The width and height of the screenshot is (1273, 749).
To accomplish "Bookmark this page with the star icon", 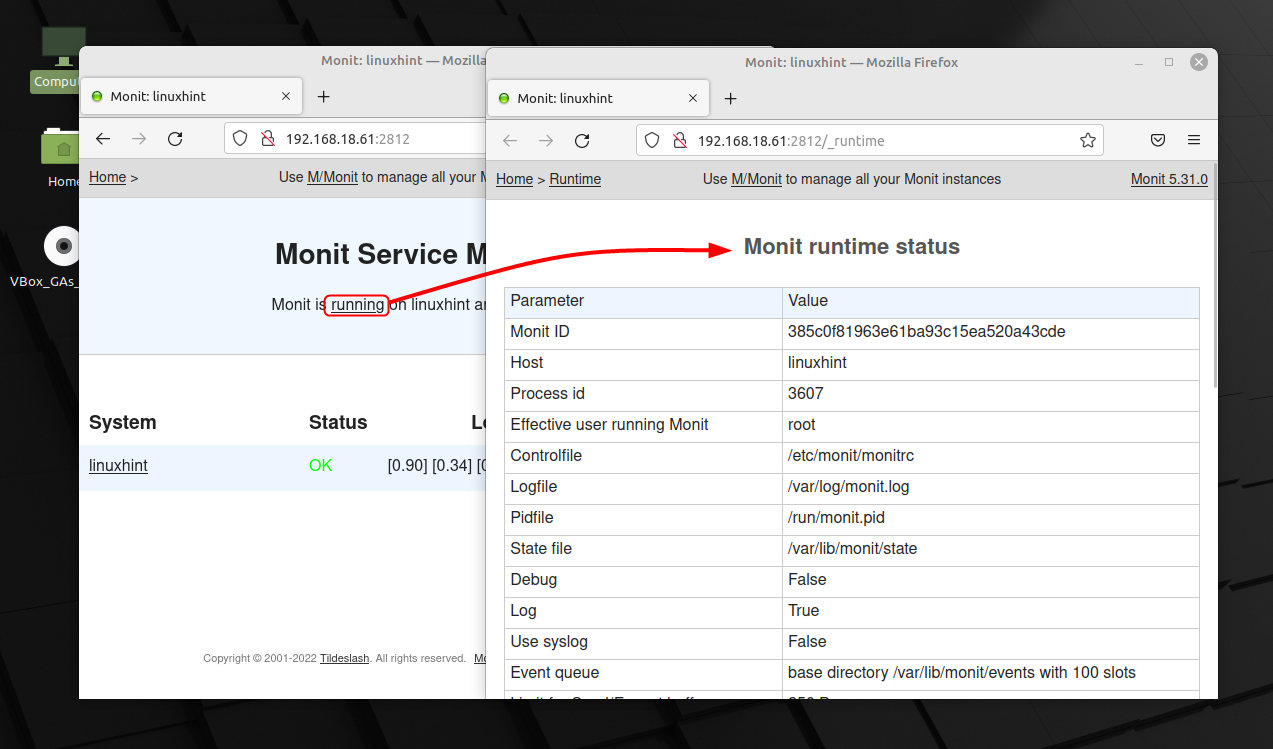I will (1088, 141).
